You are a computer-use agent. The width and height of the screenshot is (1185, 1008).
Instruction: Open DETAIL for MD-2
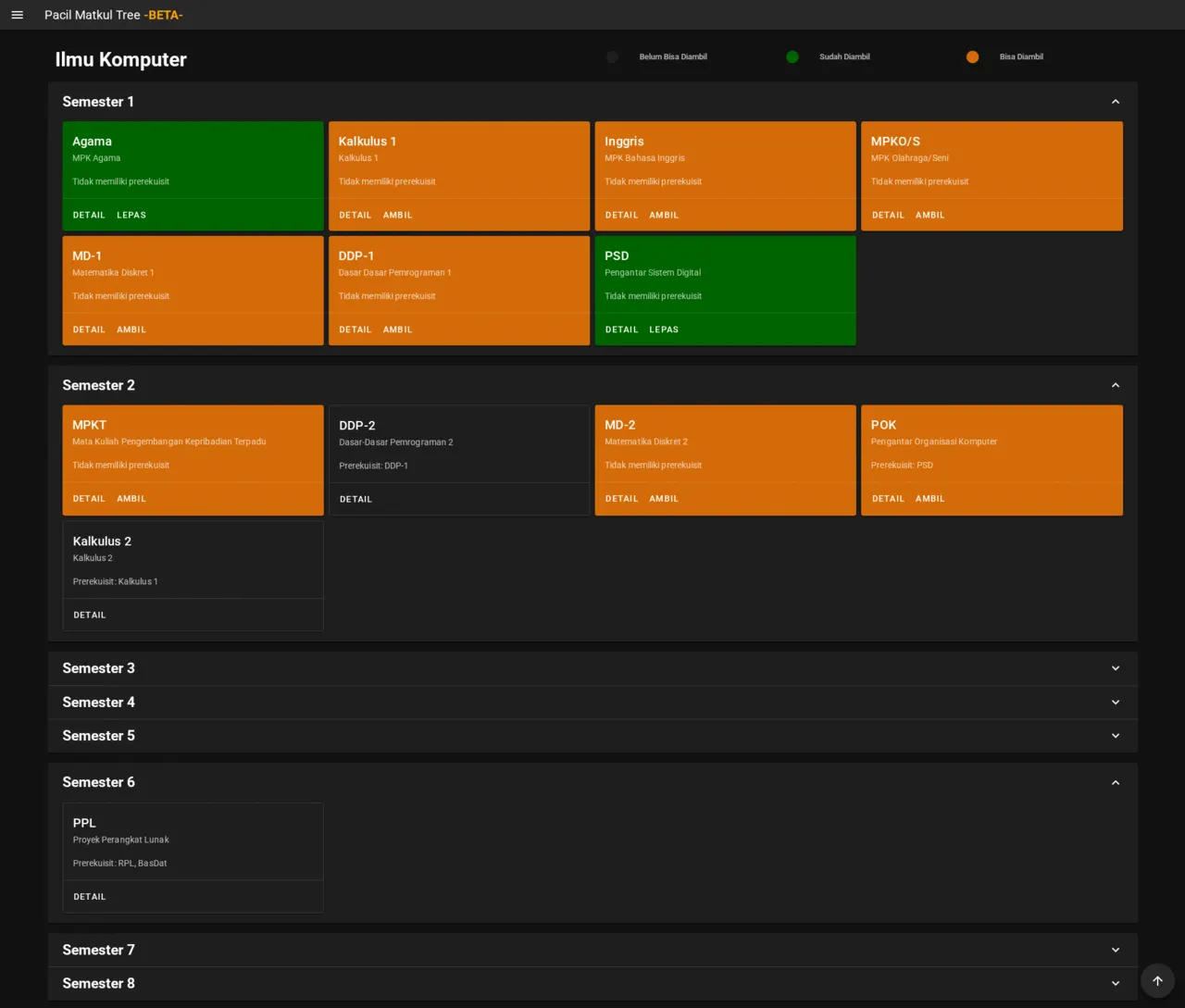pyautogui.click(x=621, y=499)
